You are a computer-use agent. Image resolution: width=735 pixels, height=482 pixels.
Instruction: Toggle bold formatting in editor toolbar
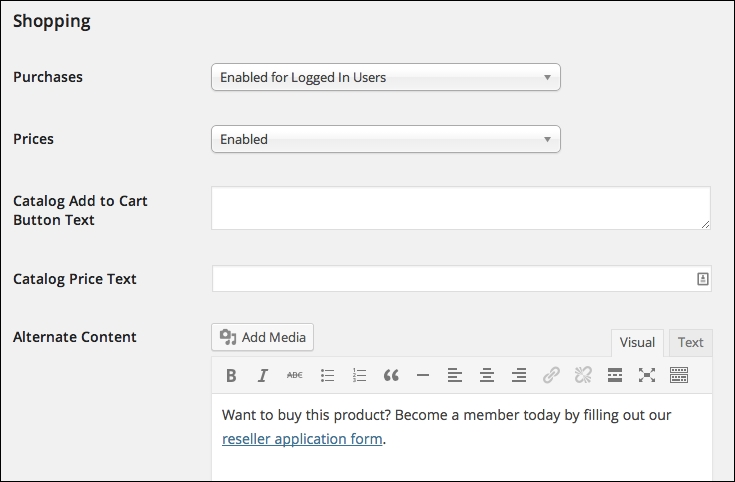tap(231, 375)
